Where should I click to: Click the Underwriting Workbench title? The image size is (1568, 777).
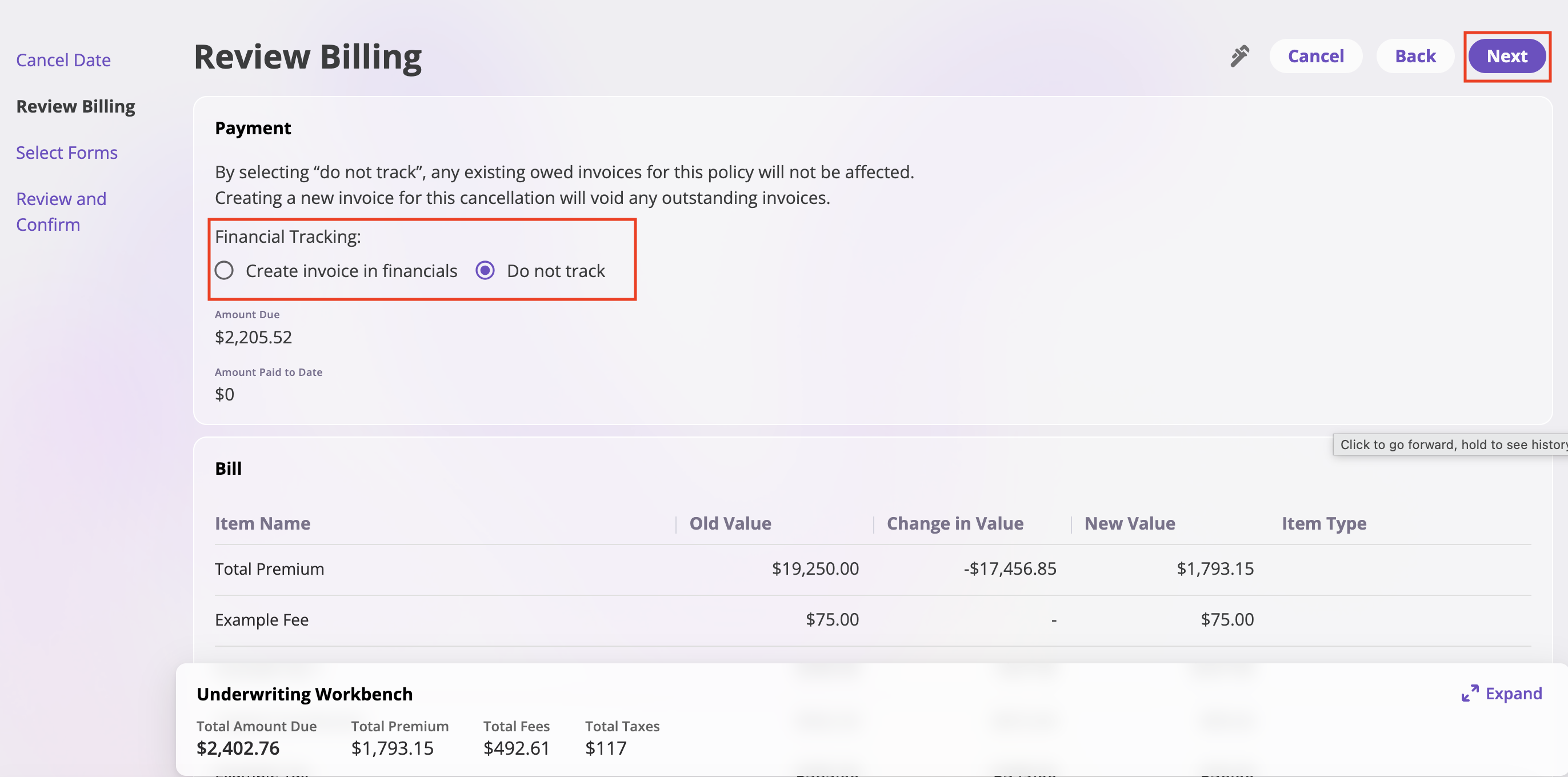(305, 694)
